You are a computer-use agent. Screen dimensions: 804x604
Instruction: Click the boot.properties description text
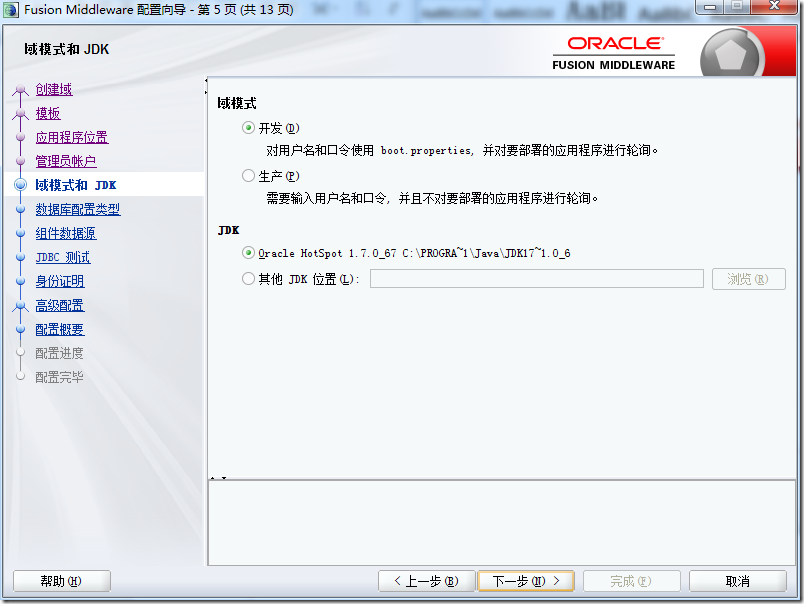point(462,151)
